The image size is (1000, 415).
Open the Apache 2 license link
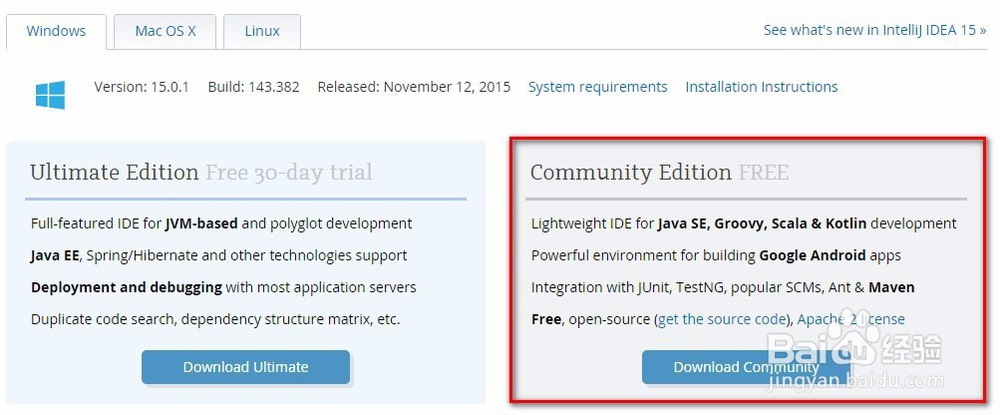click(851, 320)
